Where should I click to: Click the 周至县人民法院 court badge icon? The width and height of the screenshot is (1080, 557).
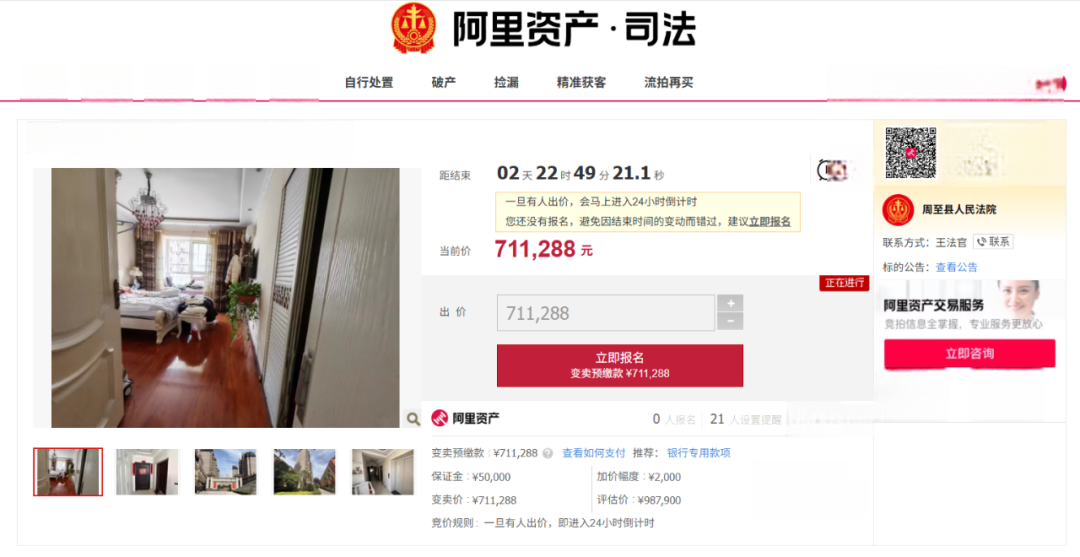coord(898,210)
